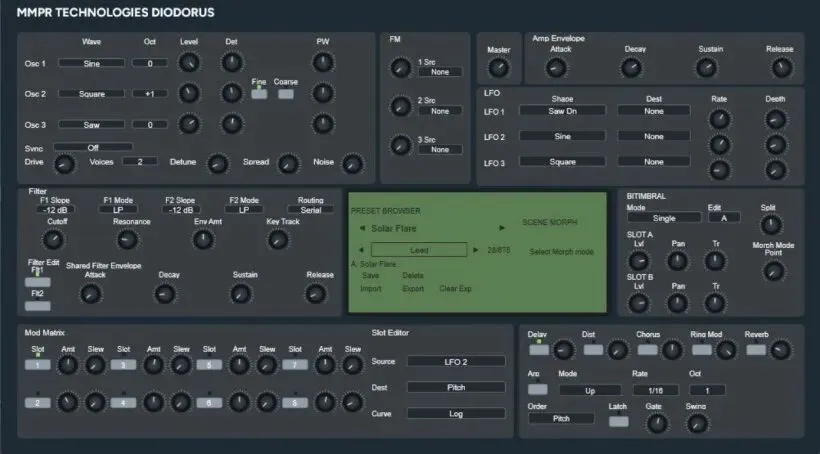Open the Bitimbral Mode dropdown showing Single
The width and height of the screenshot is (820, 454).
coord(664,218)
